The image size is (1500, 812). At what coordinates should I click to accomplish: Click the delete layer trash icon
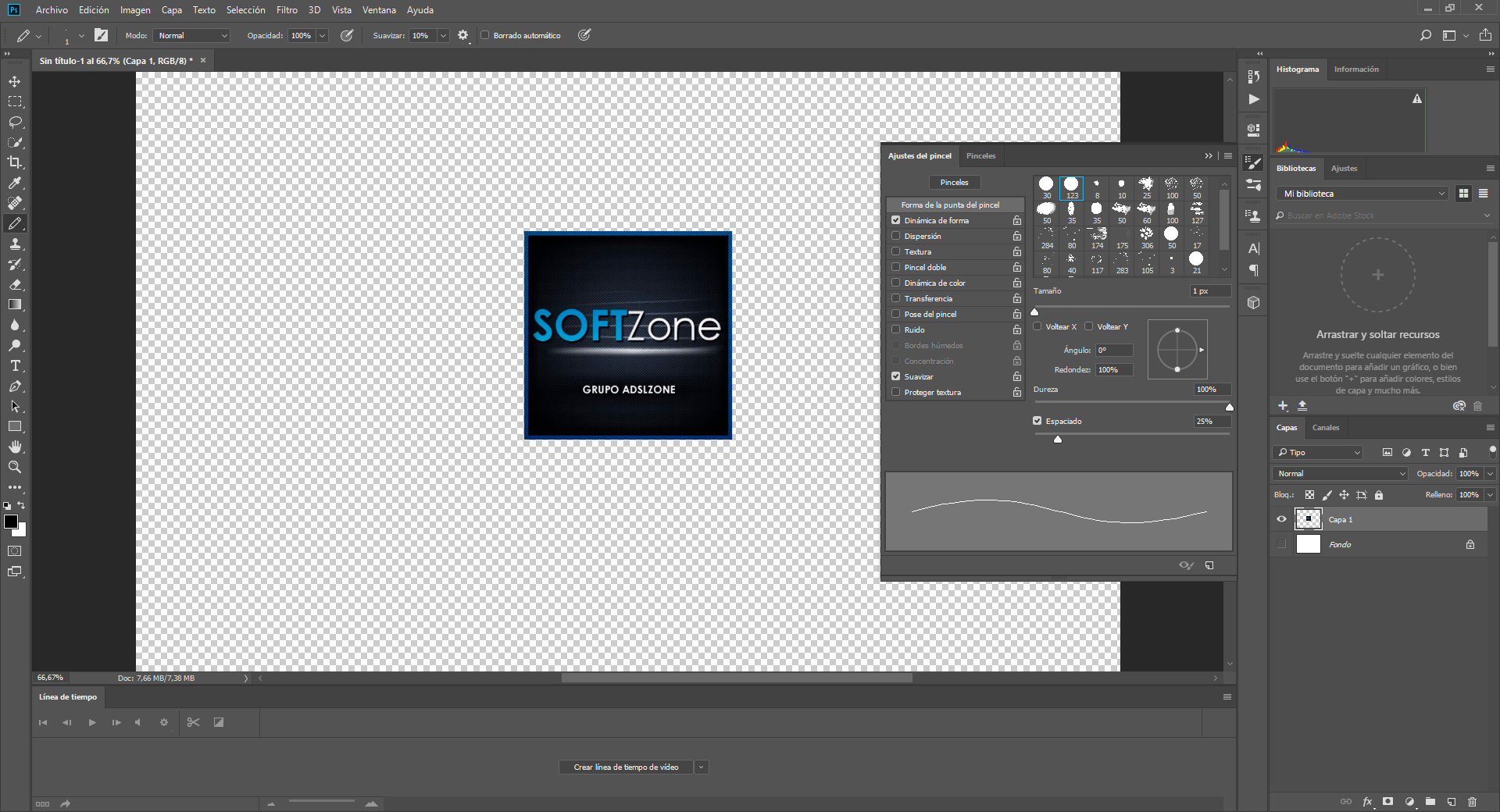(1473, 802)
